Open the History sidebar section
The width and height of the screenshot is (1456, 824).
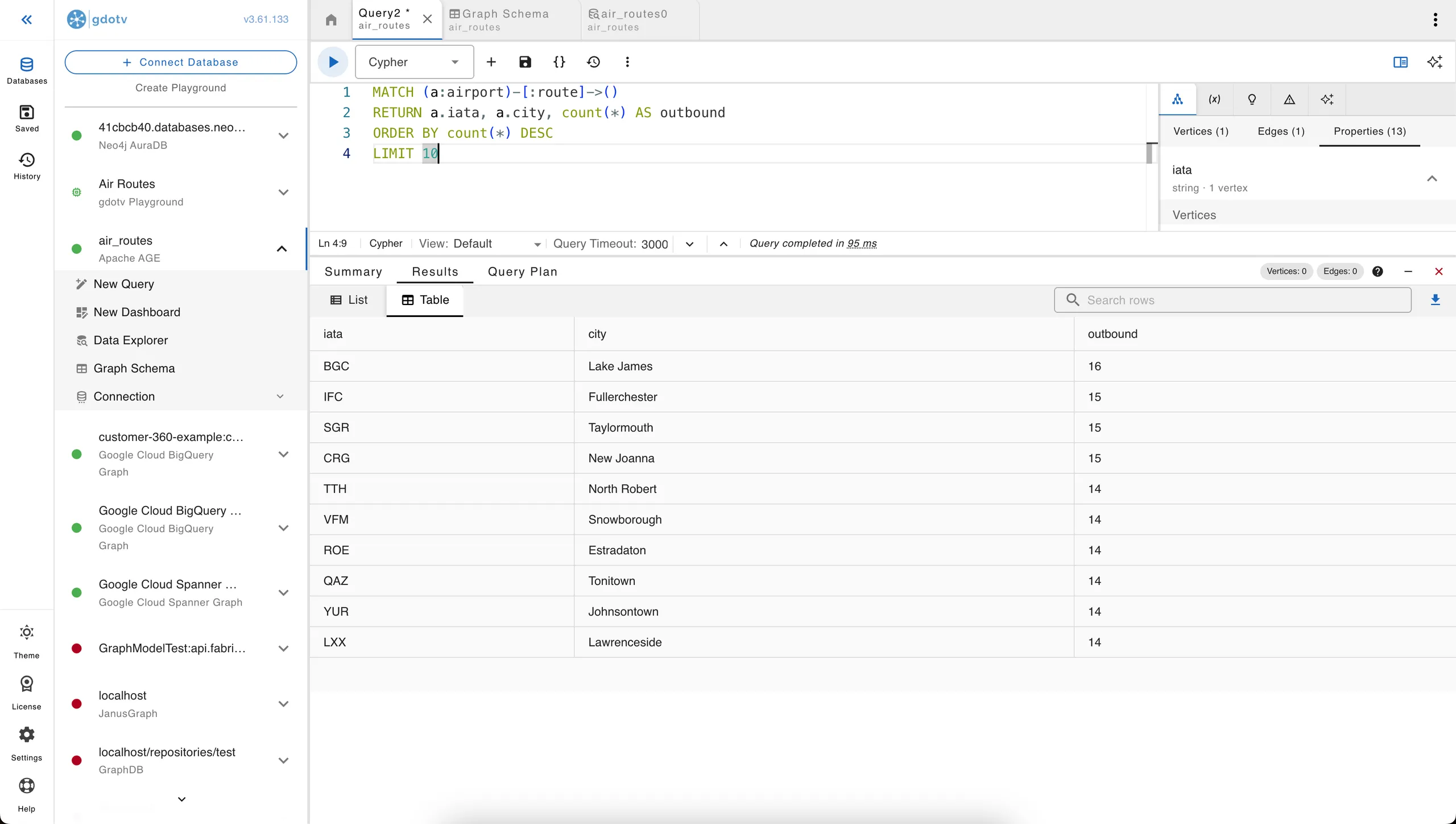tap(27, 166)
